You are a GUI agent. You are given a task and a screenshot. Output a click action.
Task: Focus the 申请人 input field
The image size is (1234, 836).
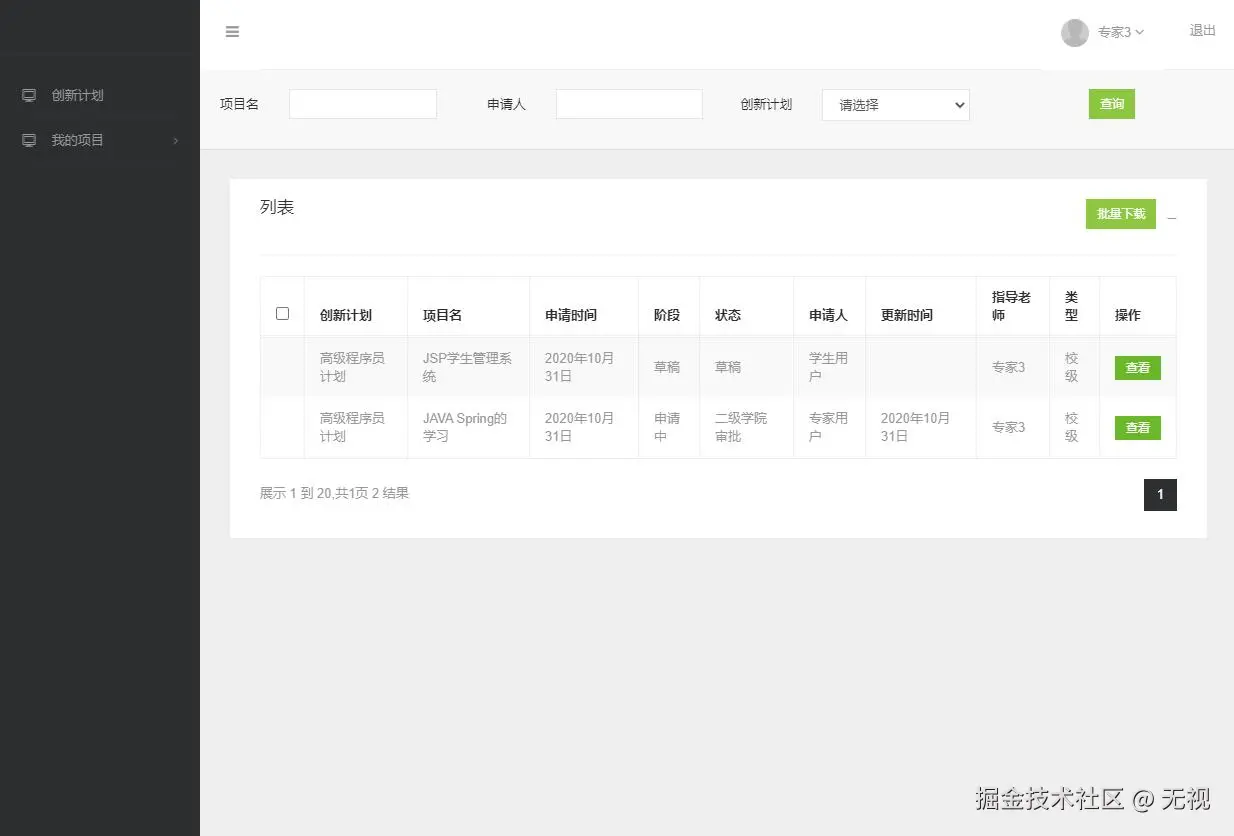pyautogui.click(x=629, y=104)
